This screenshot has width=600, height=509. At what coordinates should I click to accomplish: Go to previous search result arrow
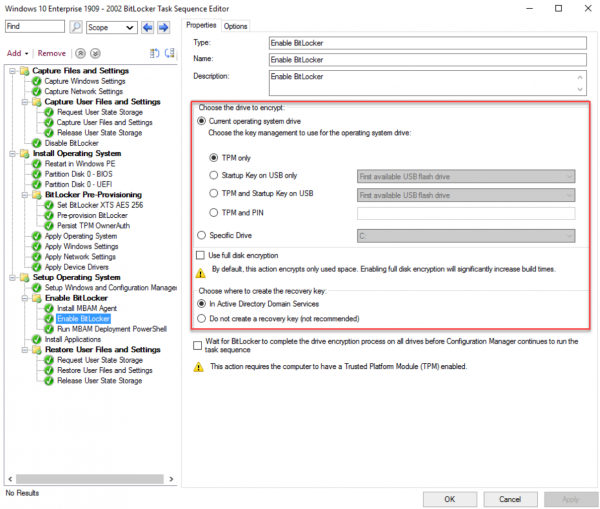[147, 27]
